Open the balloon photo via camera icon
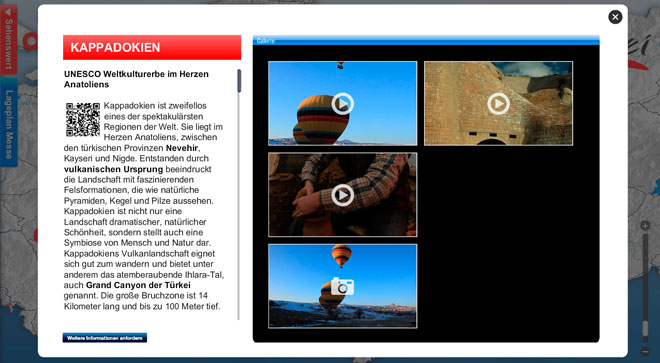The width and height of the screenshot is (660, 363). pyautogui.click(x=342, y=286)
